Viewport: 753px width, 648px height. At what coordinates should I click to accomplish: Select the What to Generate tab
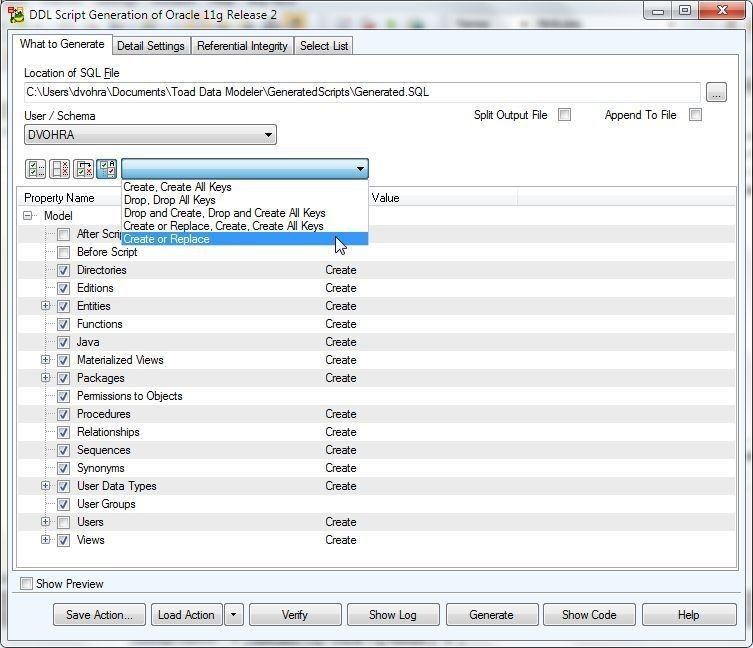tap(62, 44)
